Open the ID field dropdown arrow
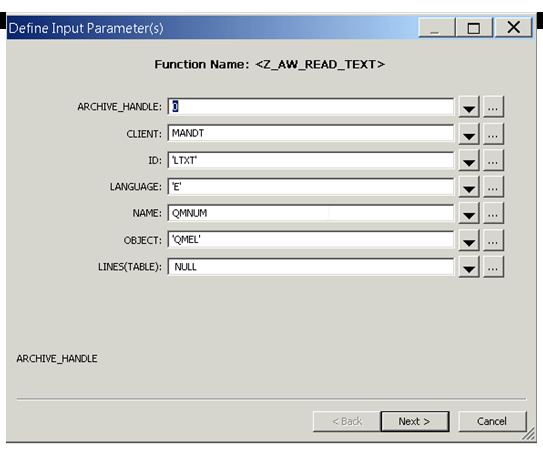 point(469,160)
